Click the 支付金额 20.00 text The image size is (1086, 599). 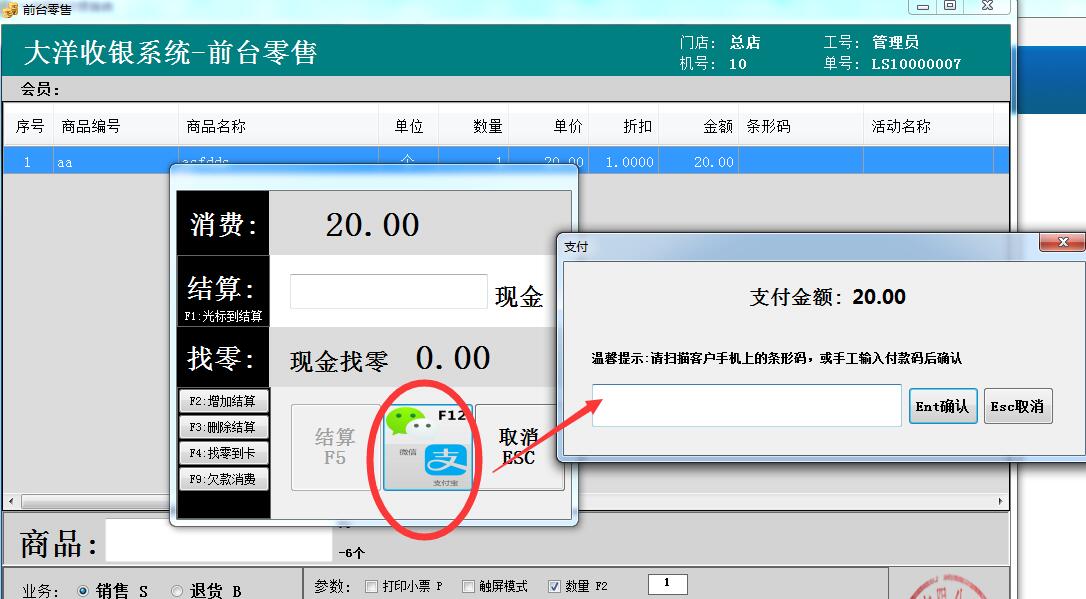pyautogui.click(x=828, y=297)
